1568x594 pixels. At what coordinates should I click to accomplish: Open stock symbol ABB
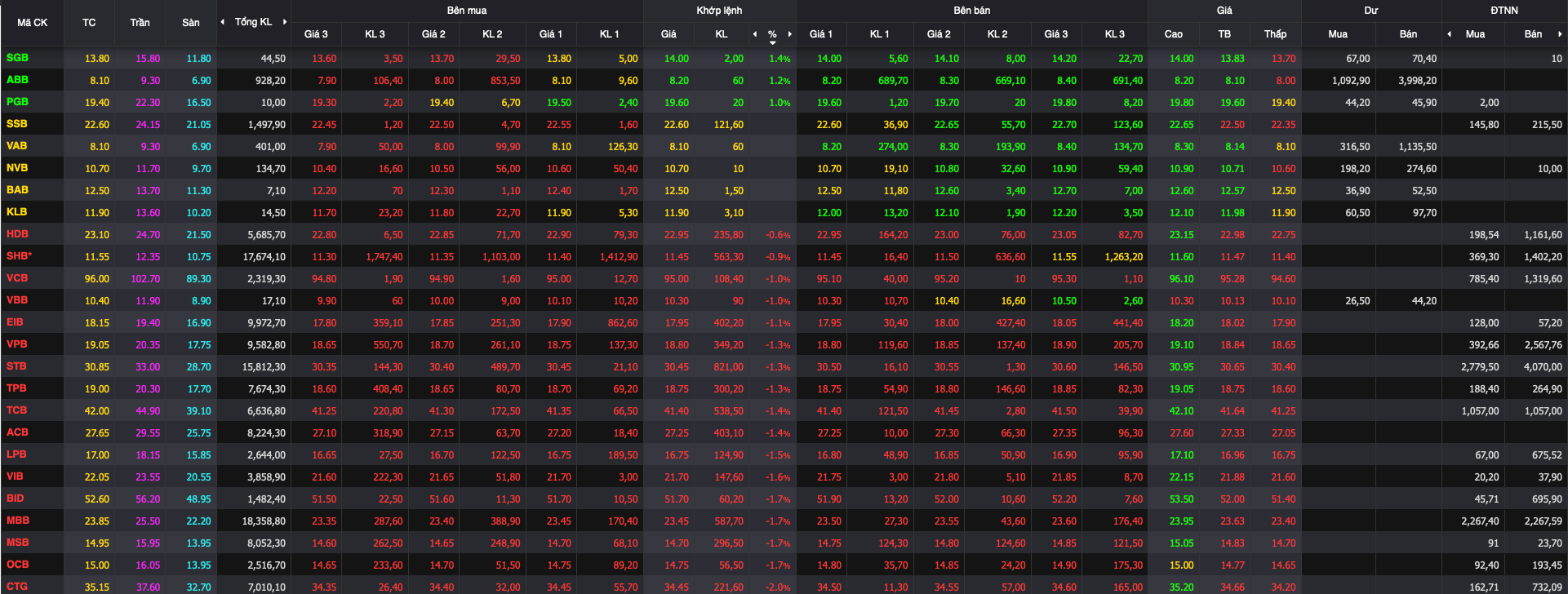click(17, 80)
